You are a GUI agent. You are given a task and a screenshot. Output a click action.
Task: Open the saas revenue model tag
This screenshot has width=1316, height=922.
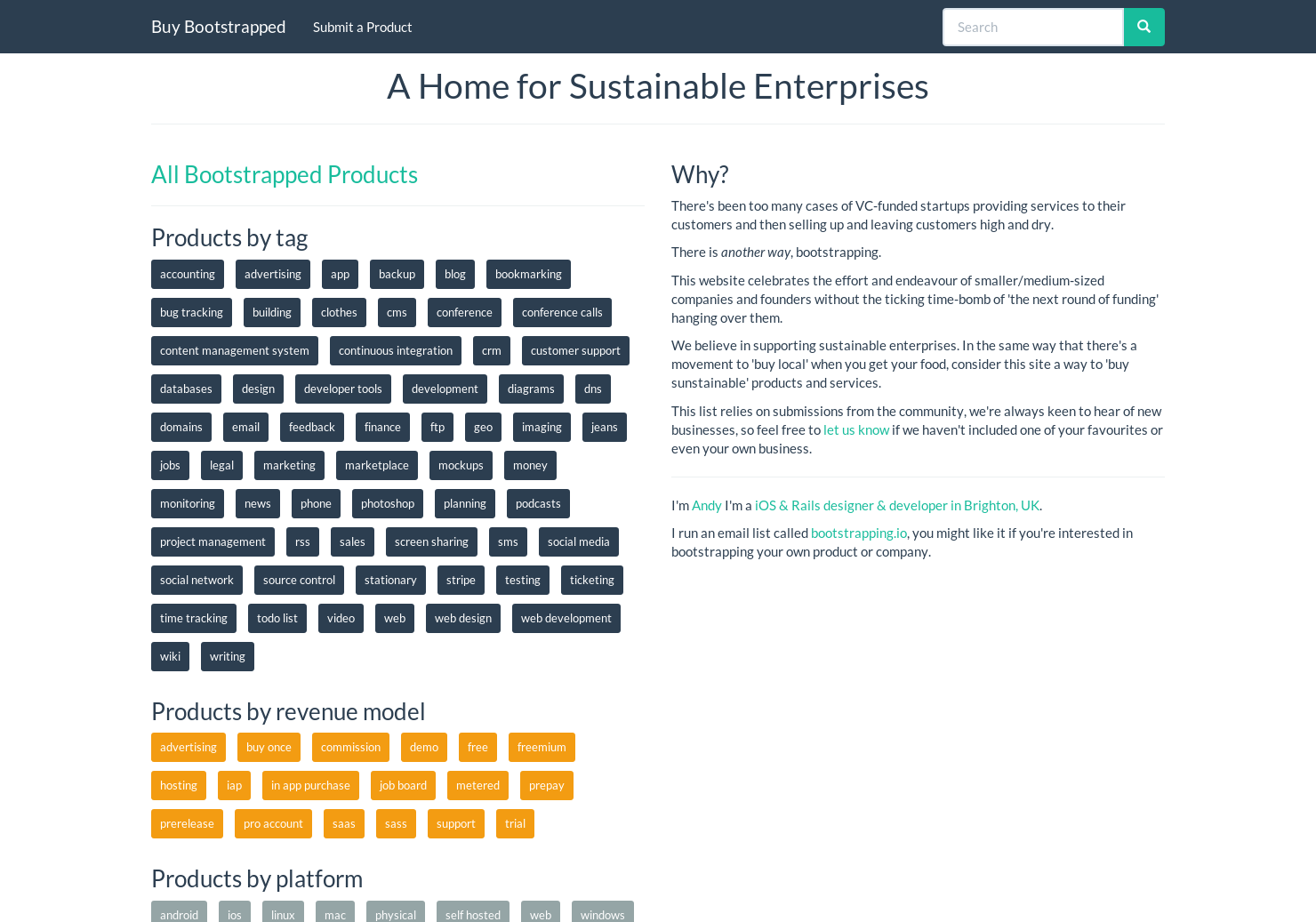pos(343,823)
